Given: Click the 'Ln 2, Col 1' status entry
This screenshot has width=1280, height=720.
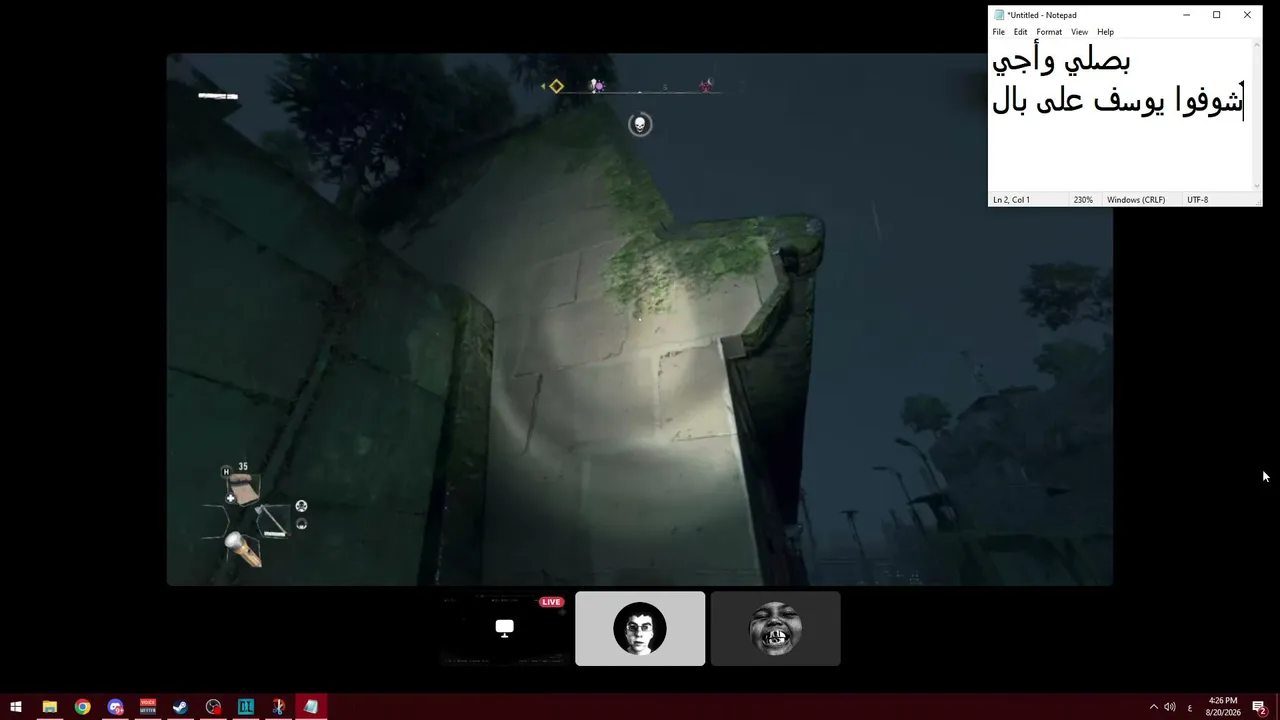Looking at the screenshot, I should point(1011,200).
